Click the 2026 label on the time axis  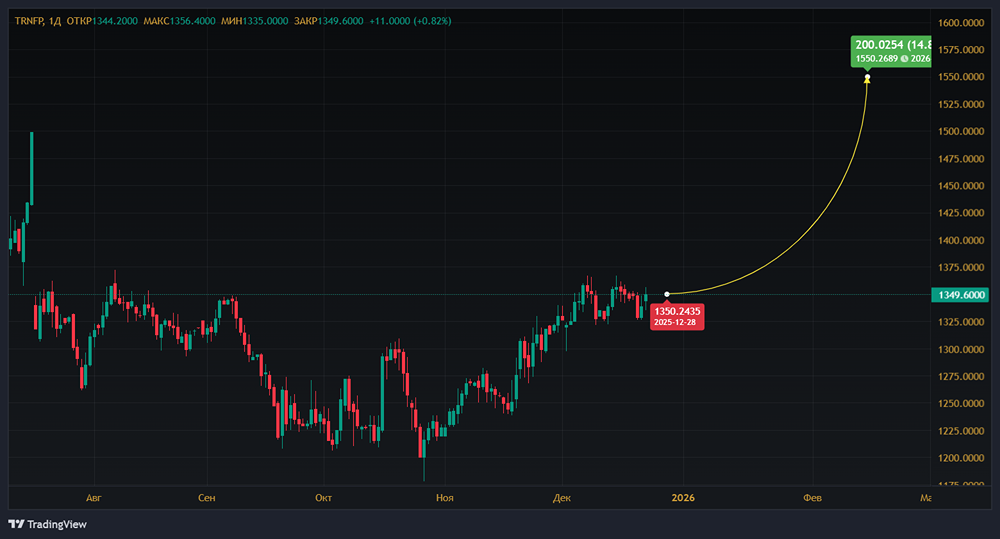pyautogui.click(x=683, y=497)
